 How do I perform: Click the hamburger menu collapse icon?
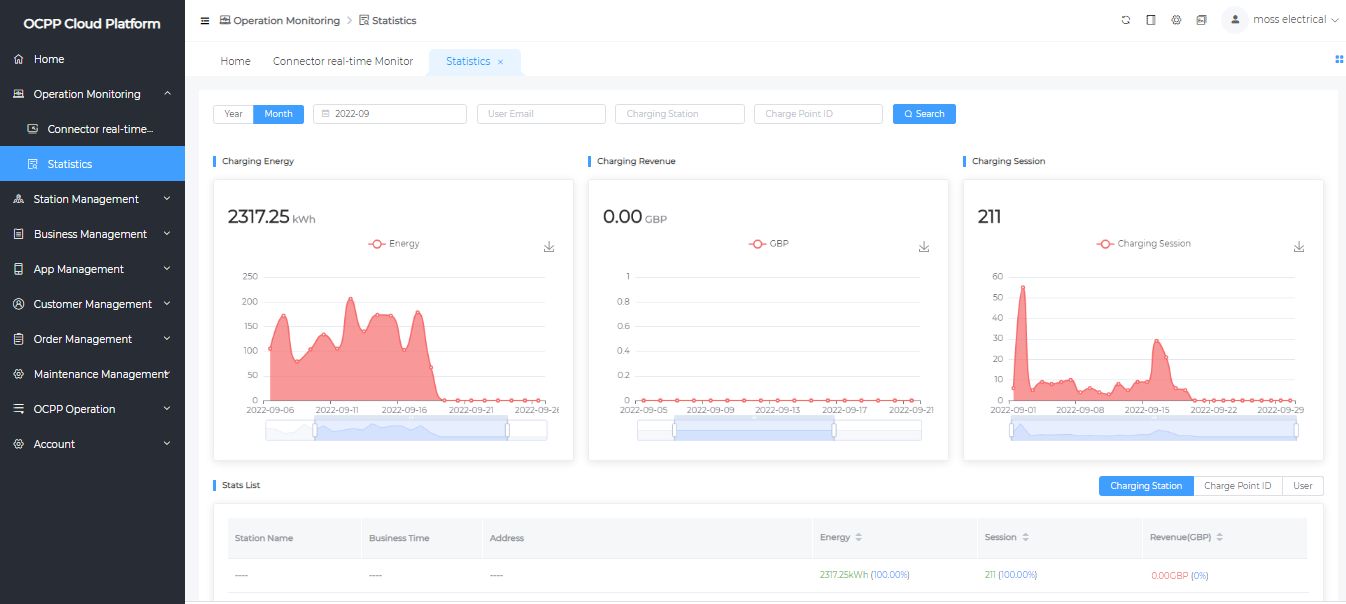(205, 20)
